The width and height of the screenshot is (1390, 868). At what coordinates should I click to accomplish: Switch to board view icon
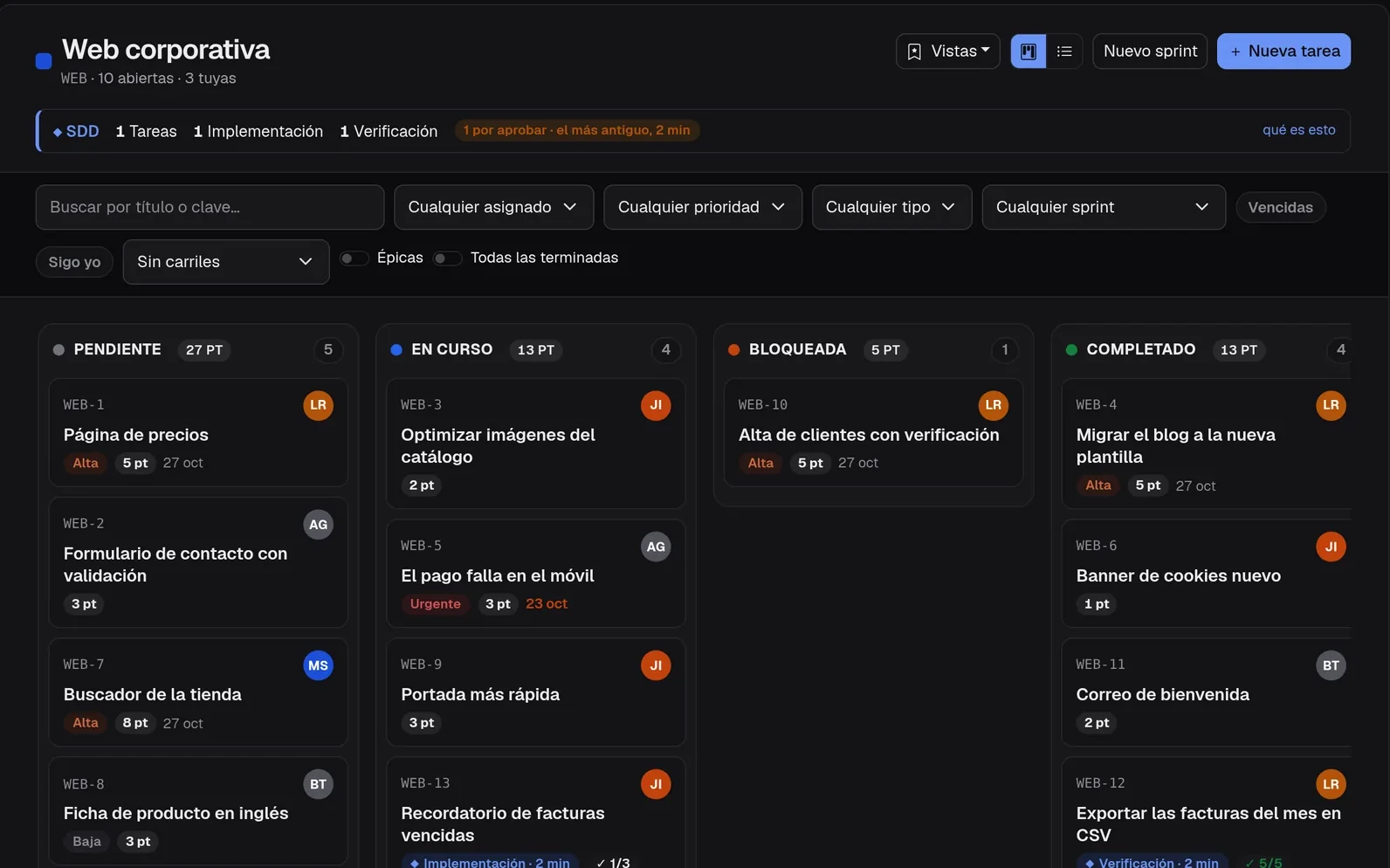click(1028, 52)
